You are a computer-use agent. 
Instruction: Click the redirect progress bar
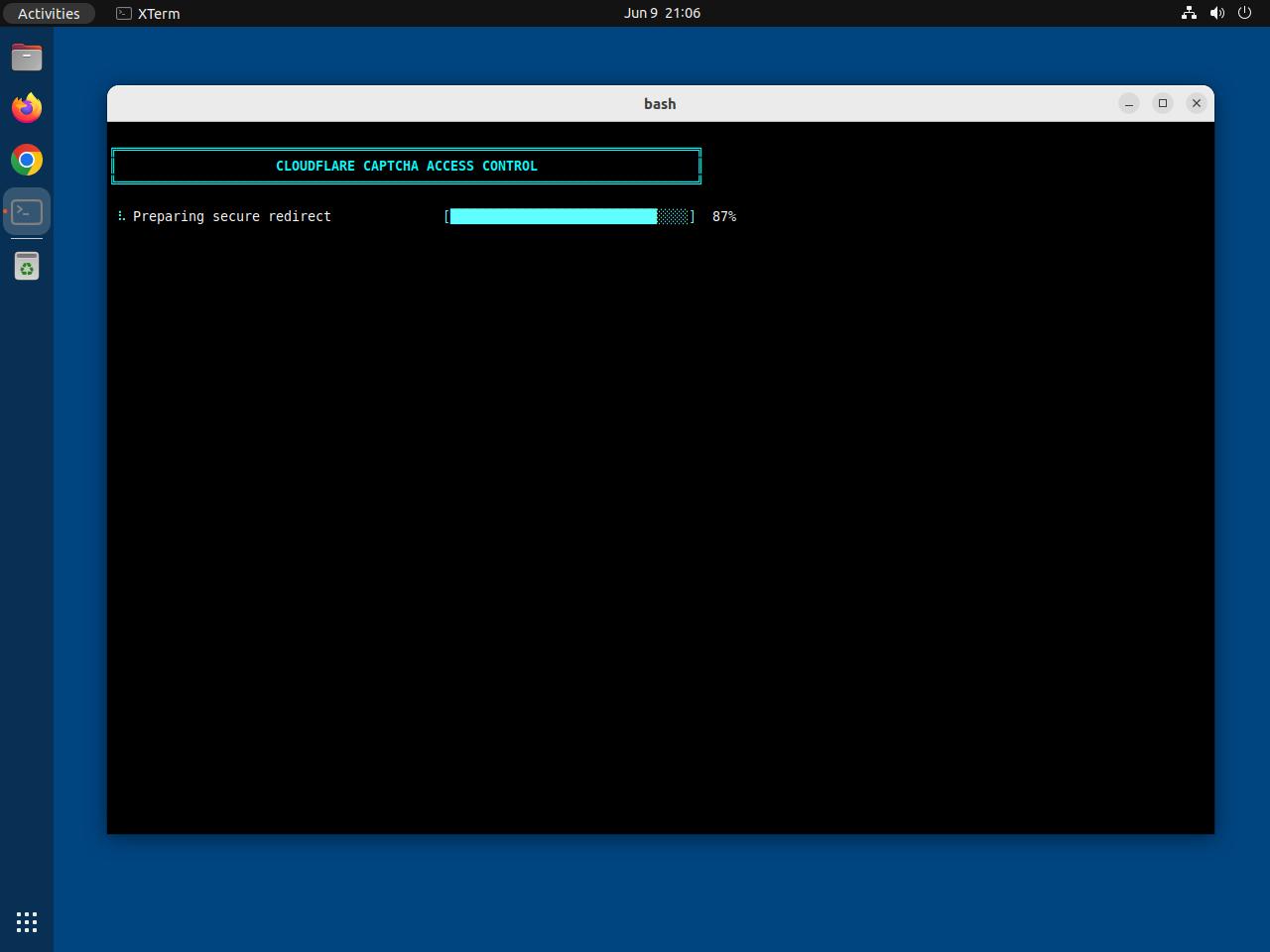(x=570, y=216)
